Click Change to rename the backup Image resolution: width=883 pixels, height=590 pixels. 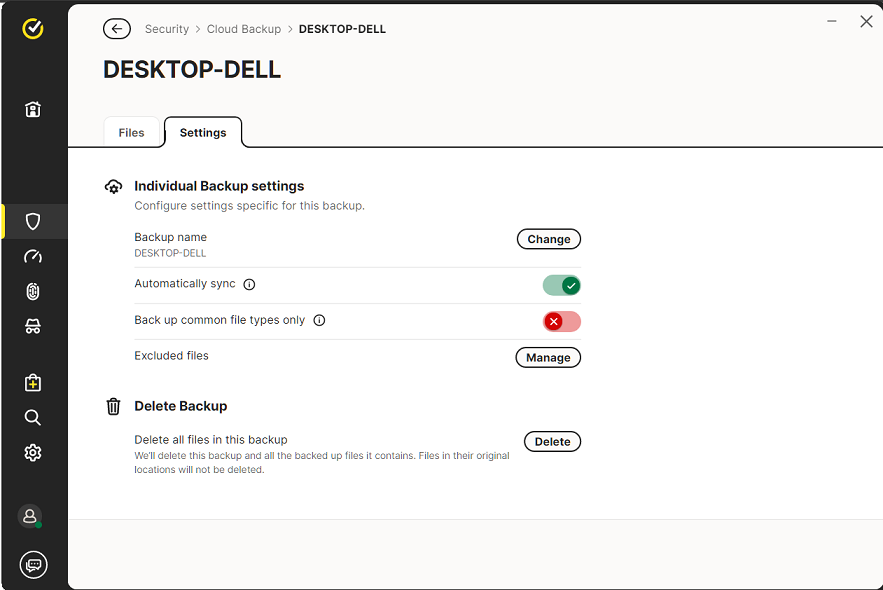[x=548, y=239]
